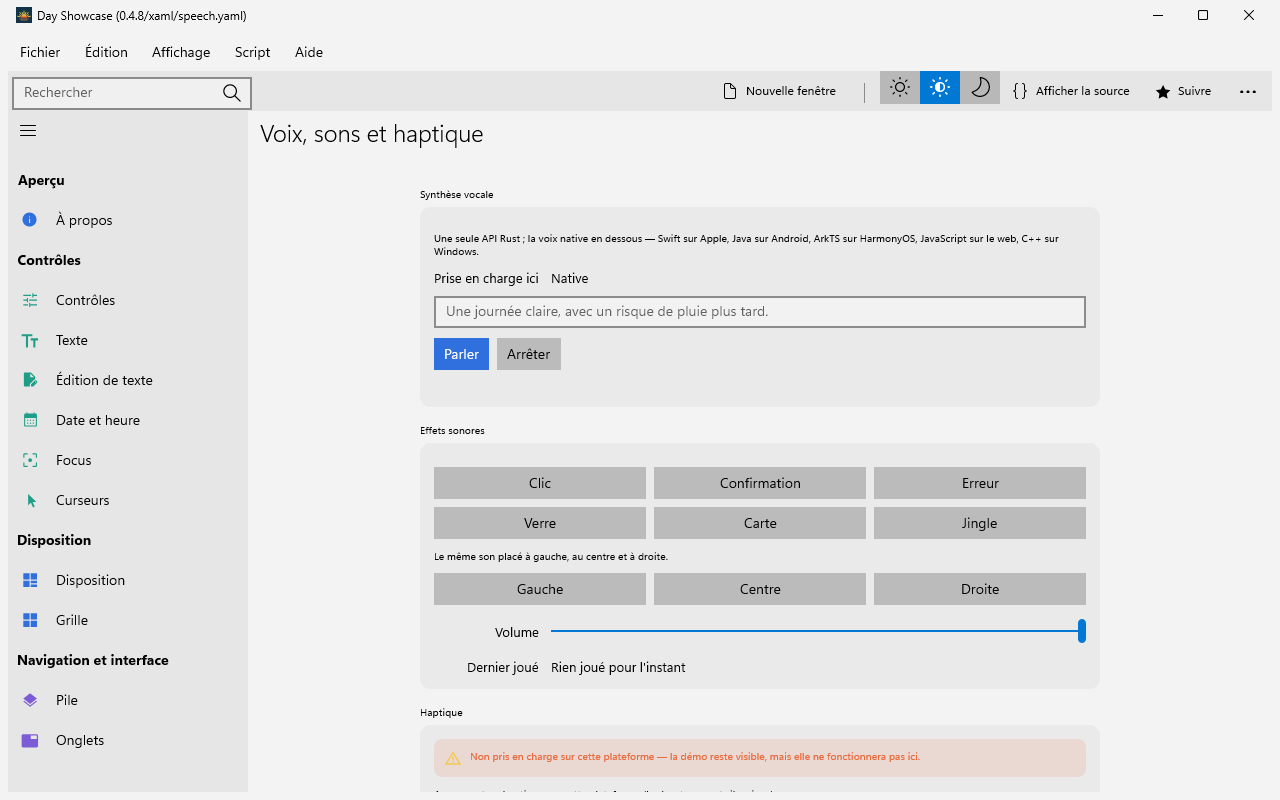Open the Pile layers icon
Viewport: 1280px width, 800px height.
click(x=30, y=700)
